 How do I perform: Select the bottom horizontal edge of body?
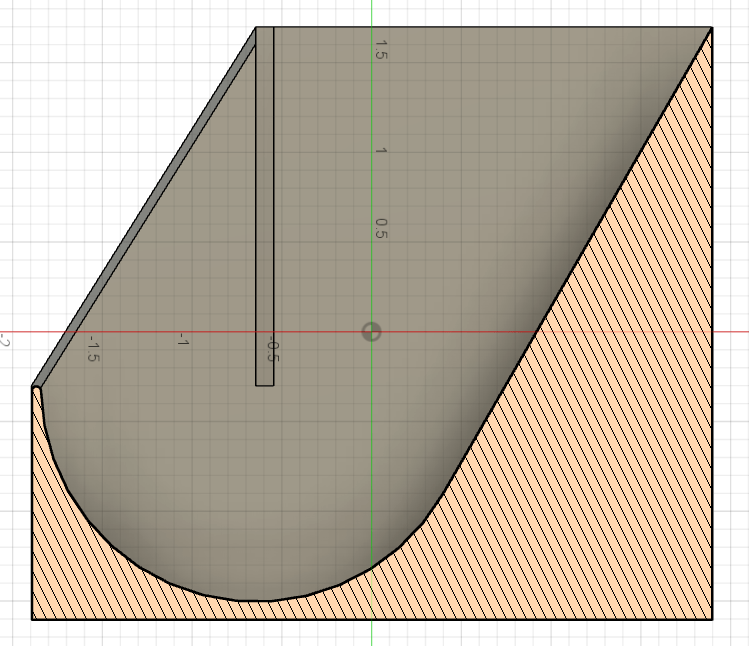point(400,619)
